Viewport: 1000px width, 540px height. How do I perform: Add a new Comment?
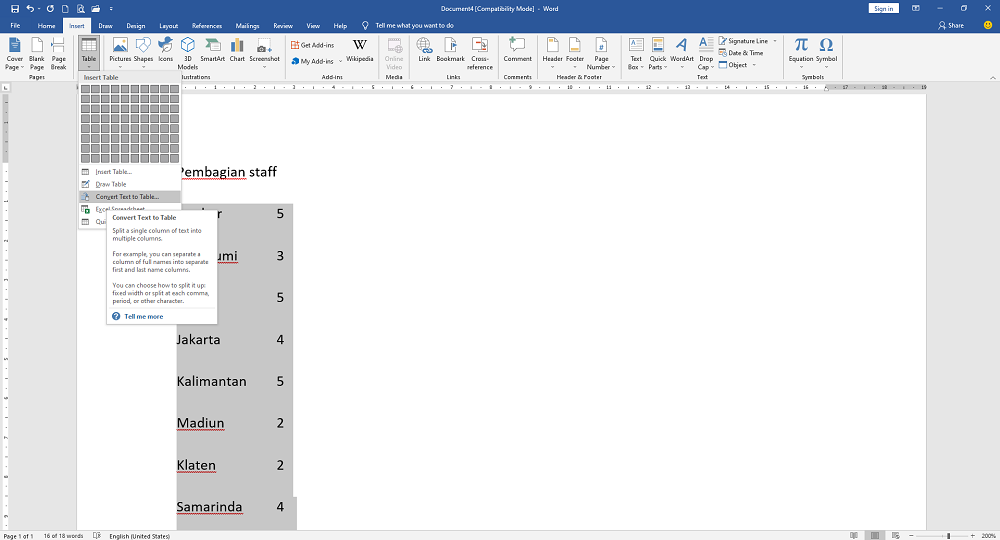pyautogui.click(x=517, y=50)
